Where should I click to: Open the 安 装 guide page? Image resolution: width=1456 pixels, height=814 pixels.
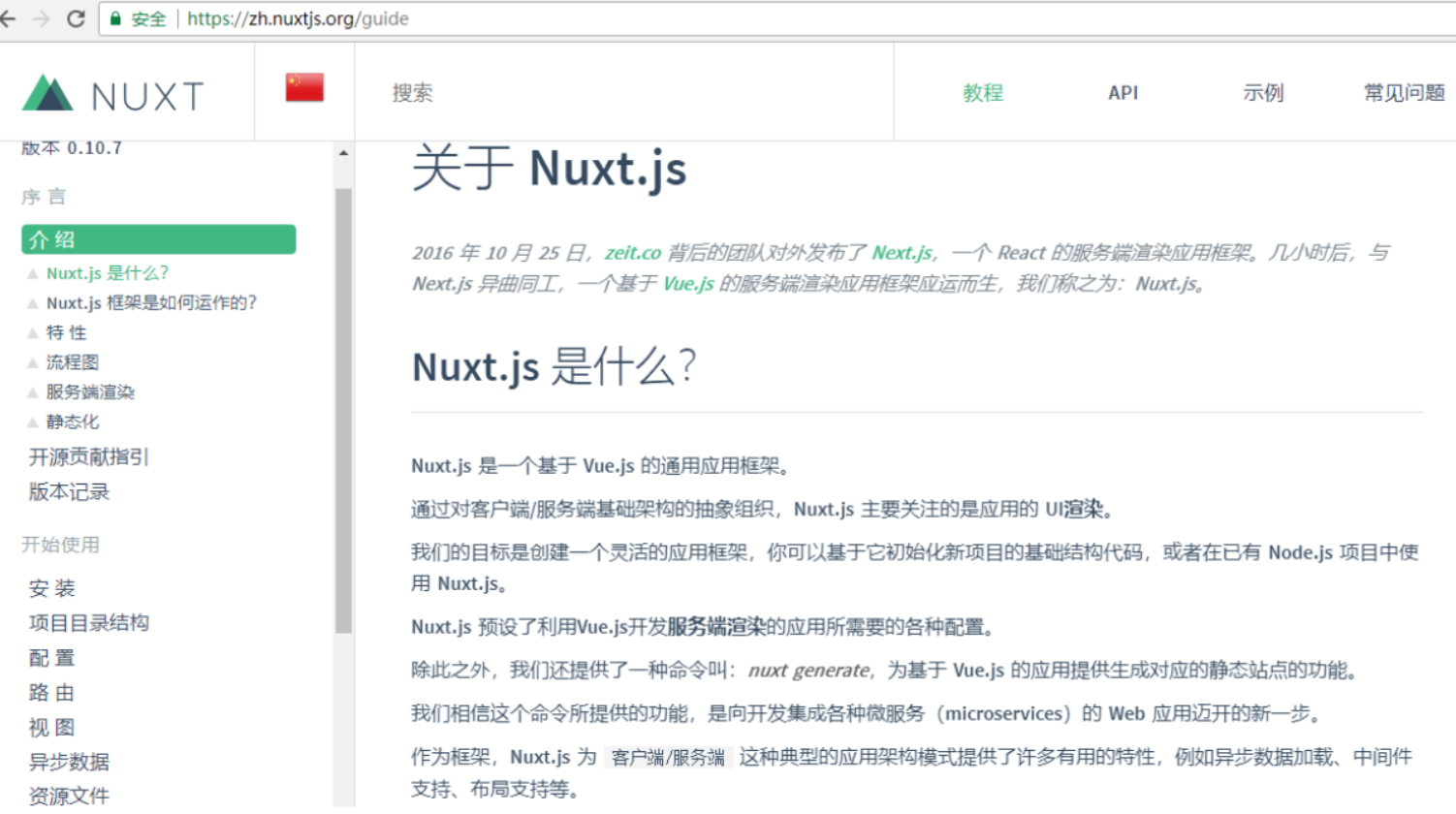51,588
